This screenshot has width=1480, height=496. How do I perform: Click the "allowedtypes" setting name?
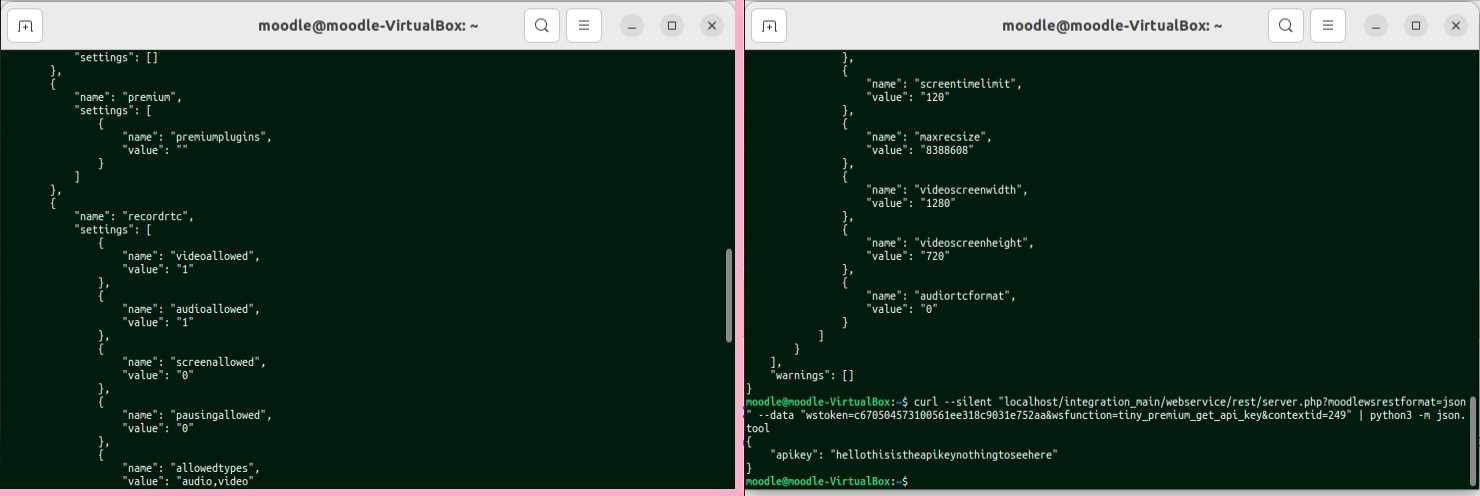coord(215,468)
